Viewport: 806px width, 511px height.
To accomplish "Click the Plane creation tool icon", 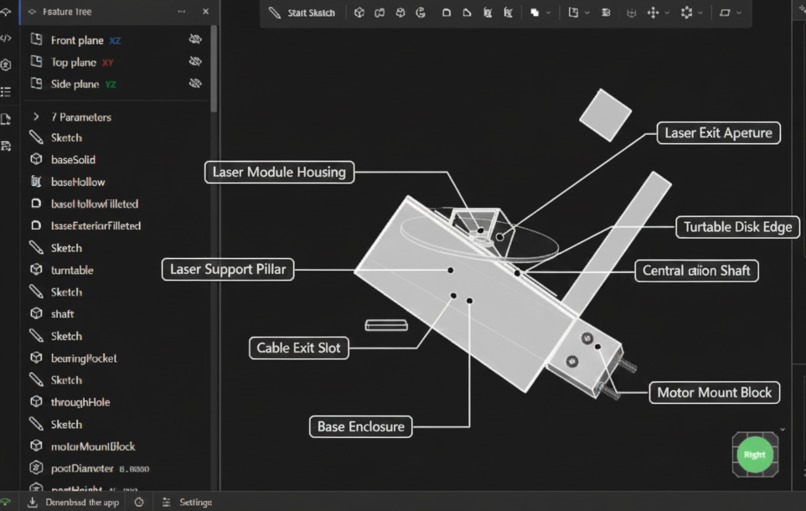I will coord(573,12).
